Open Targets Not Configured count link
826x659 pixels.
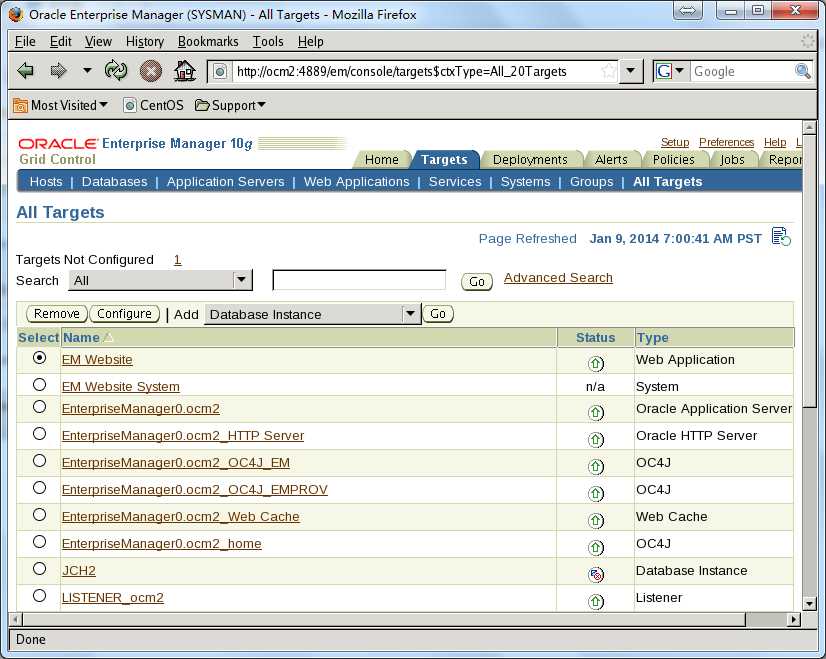(x=178, y=260)
